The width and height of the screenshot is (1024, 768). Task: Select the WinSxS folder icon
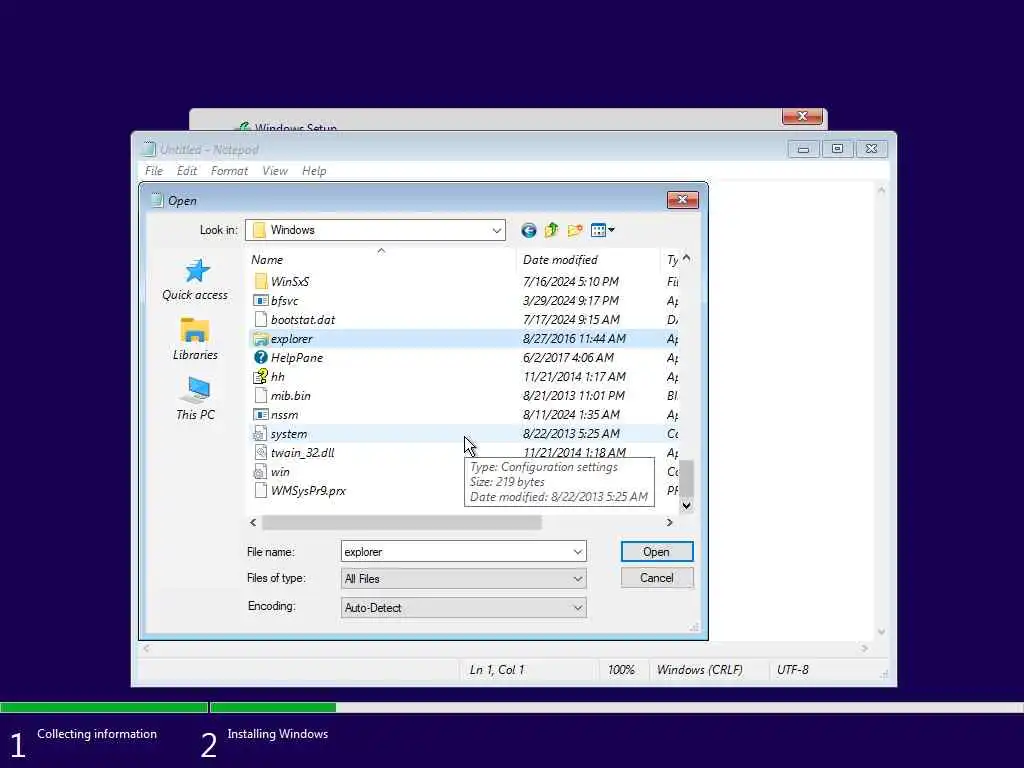pos(261,281)
